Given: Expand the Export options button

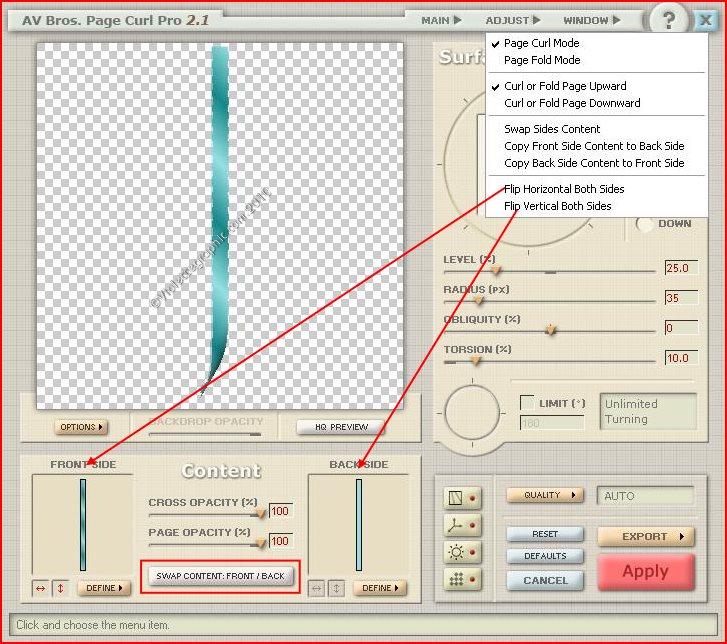Looking at the screenshot, I should pos(645,537).
